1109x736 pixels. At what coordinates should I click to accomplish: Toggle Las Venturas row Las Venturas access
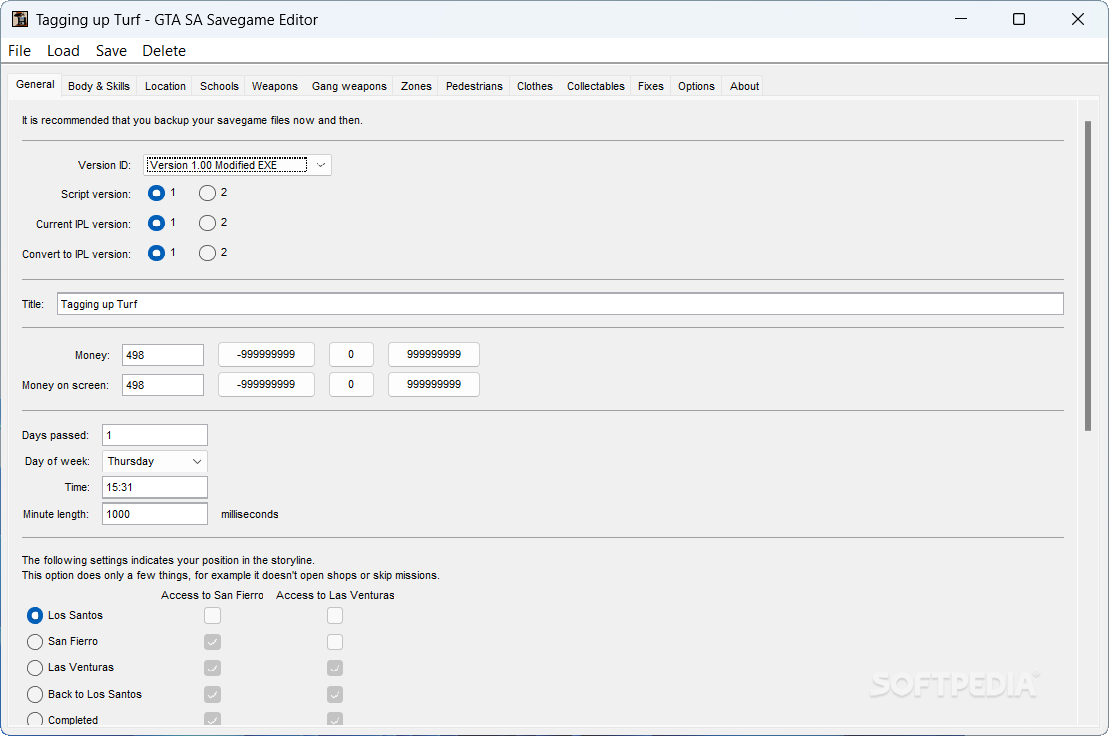pos(335,668)
